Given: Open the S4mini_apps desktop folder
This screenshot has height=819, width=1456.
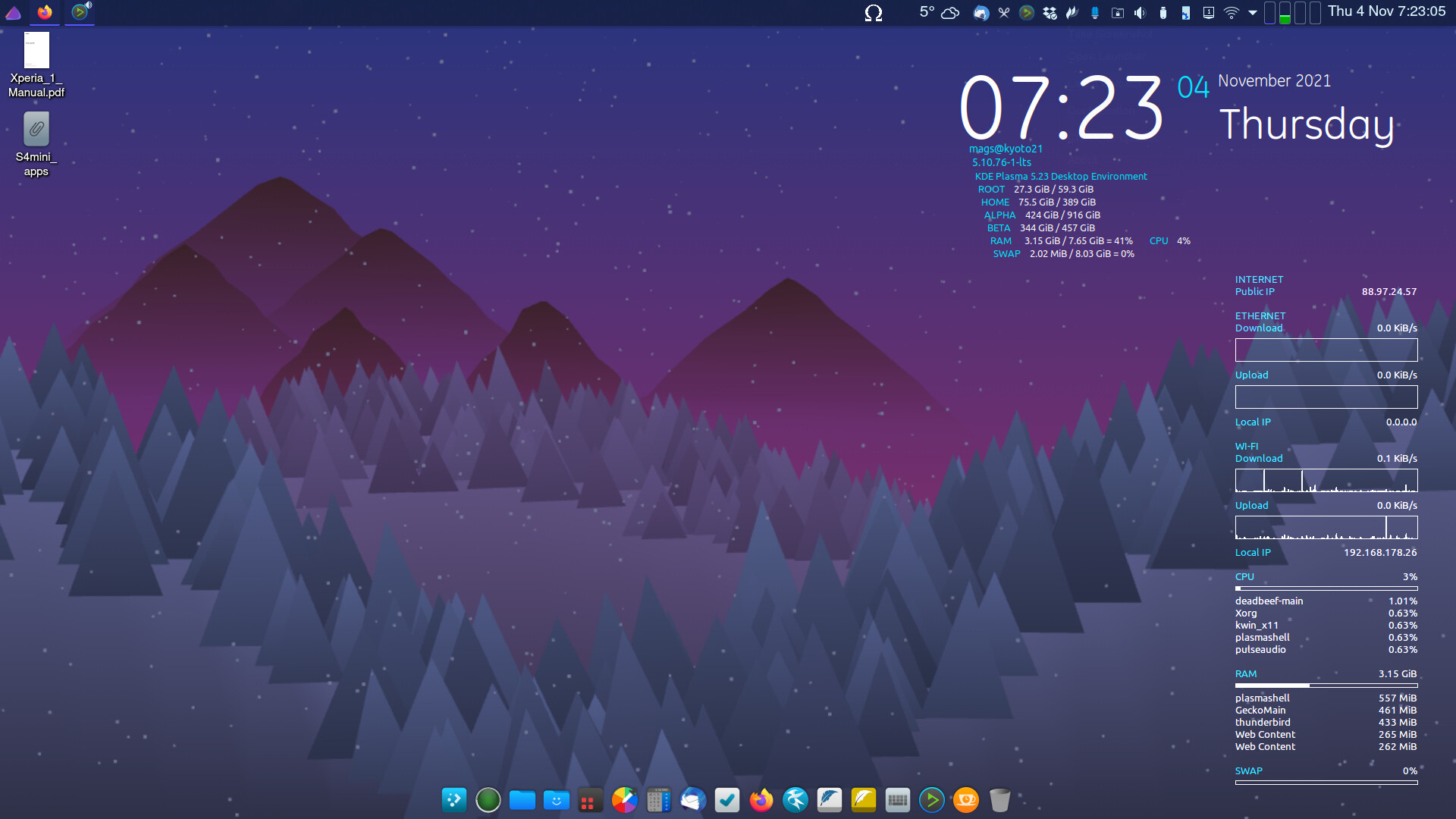Looking at the screenshot, I should click(x=35, y=127).
